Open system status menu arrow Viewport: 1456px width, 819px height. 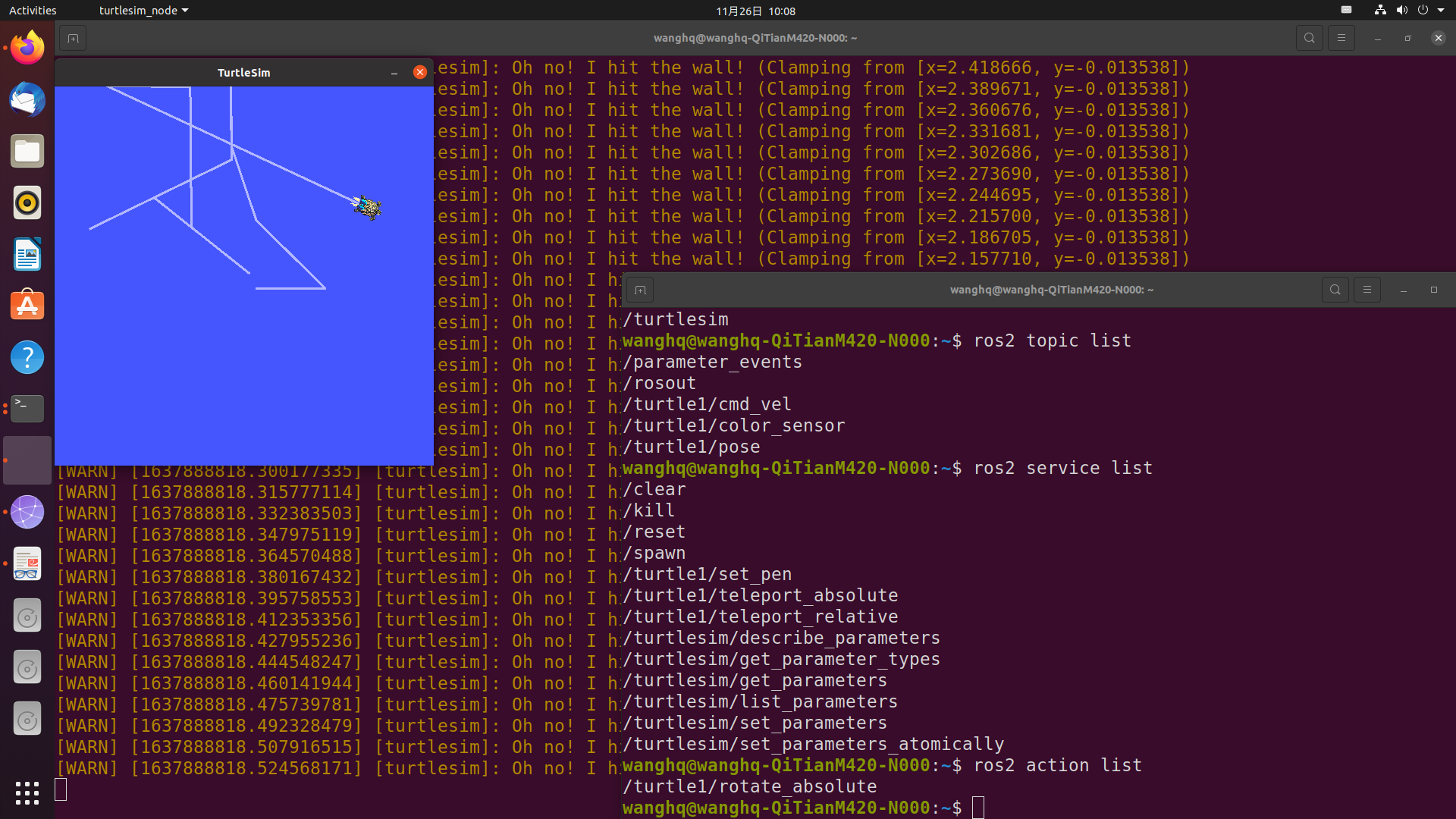(x=1440, y=11)
